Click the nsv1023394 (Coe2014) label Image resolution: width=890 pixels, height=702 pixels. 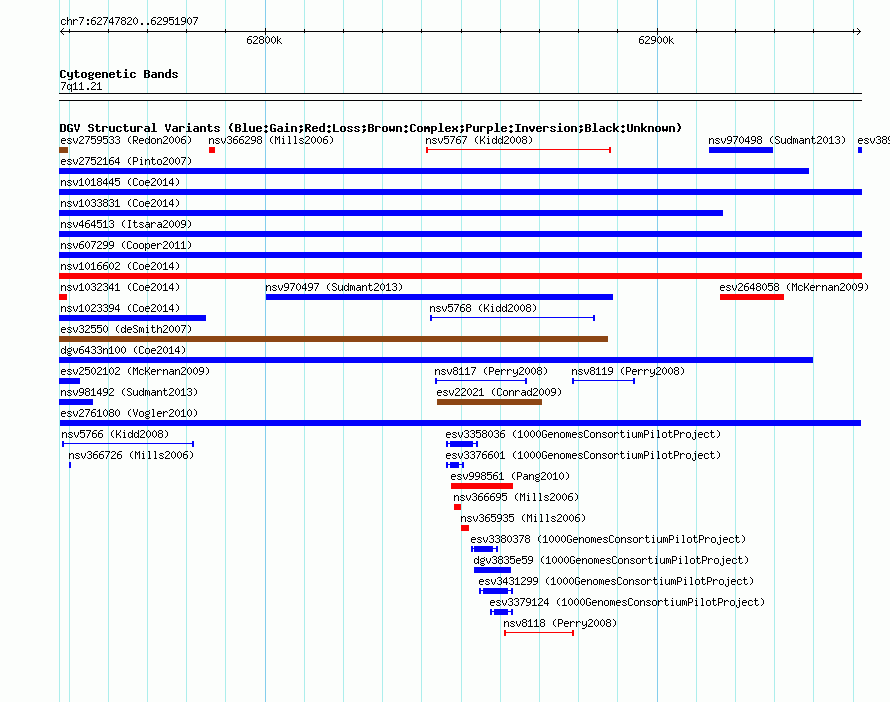point(120,308)
